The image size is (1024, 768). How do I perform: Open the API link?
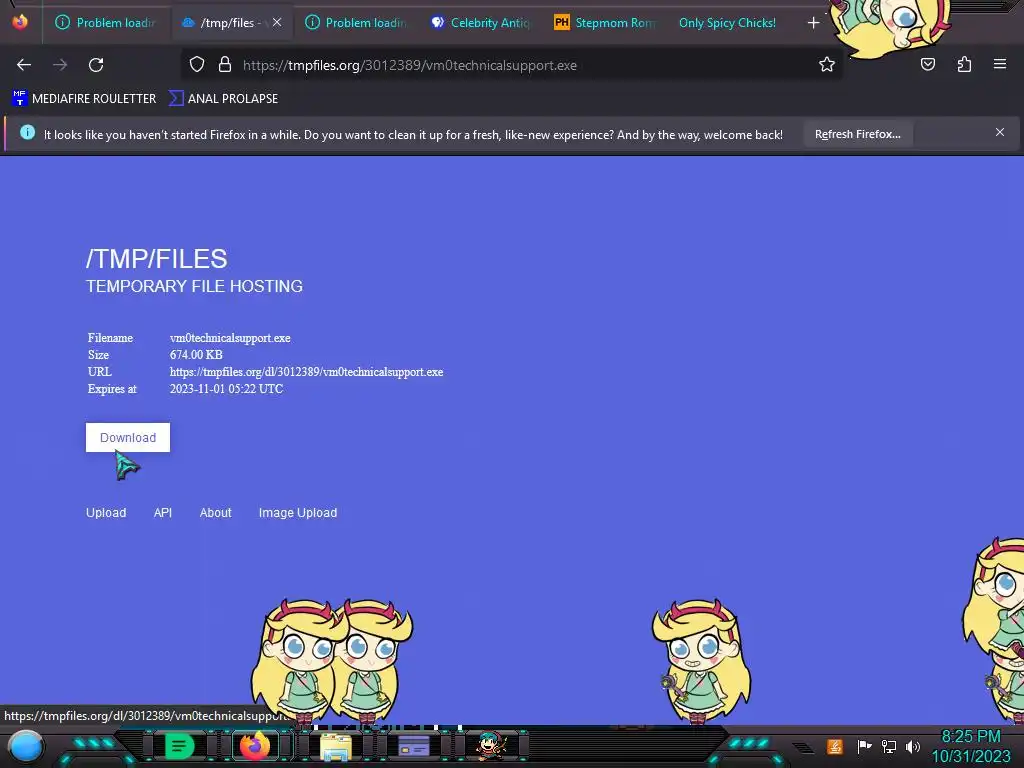(163, 513)
